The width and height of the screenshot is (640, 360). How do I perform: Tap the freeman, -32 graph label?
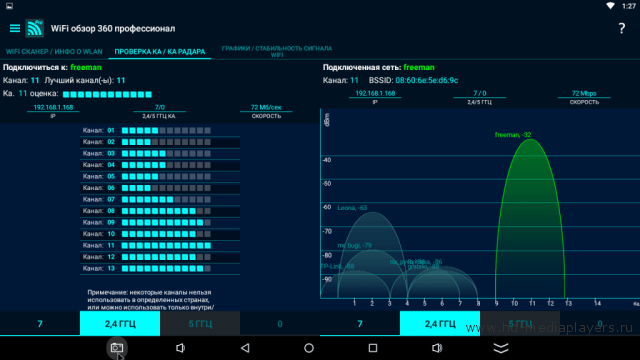513,135
